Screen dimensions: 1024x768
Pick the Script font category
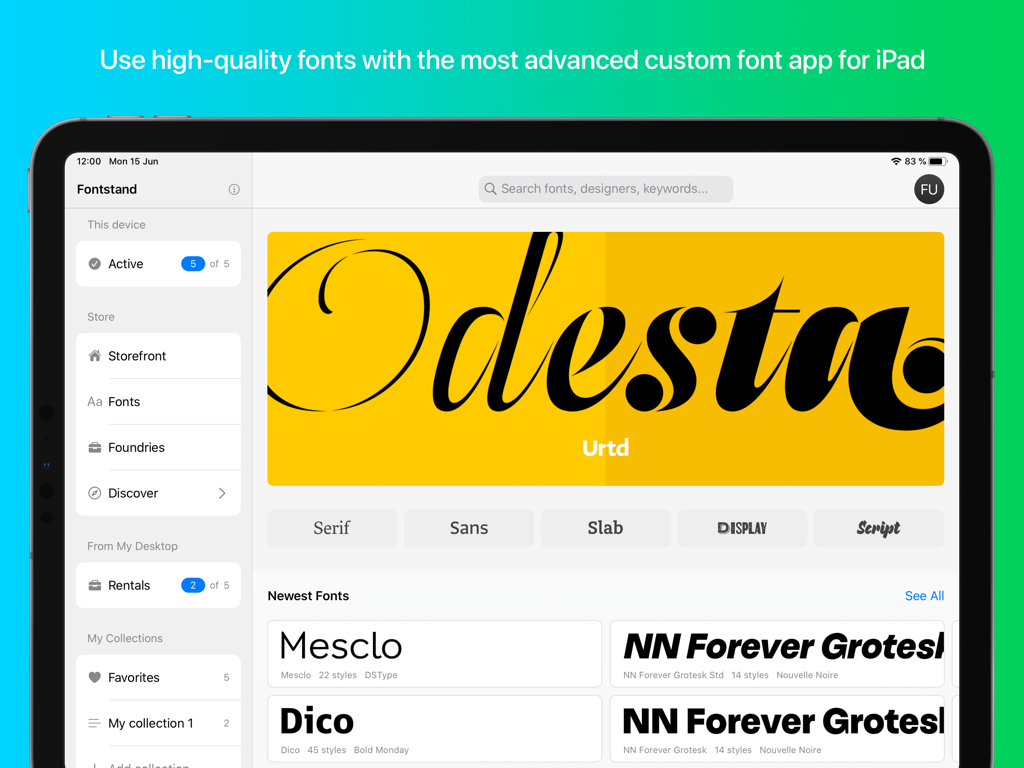pyautogui.click(x=878, y=528)
